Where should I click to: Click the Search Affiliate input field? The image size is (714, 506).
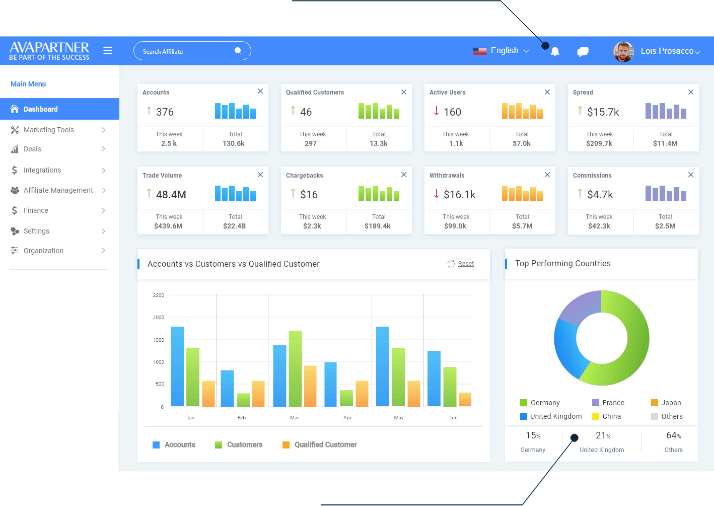tap(185, 51)
